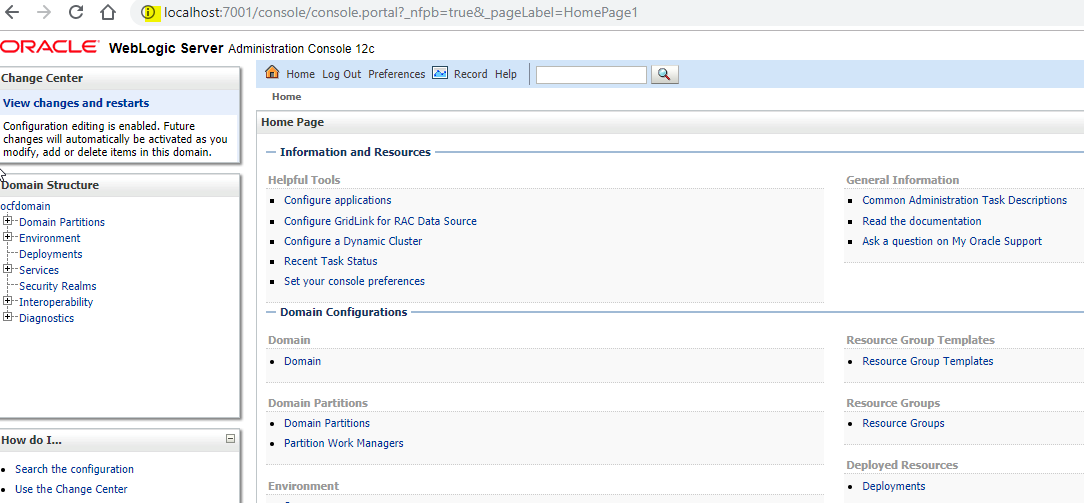Click inside the console search field

click(591, 75)
